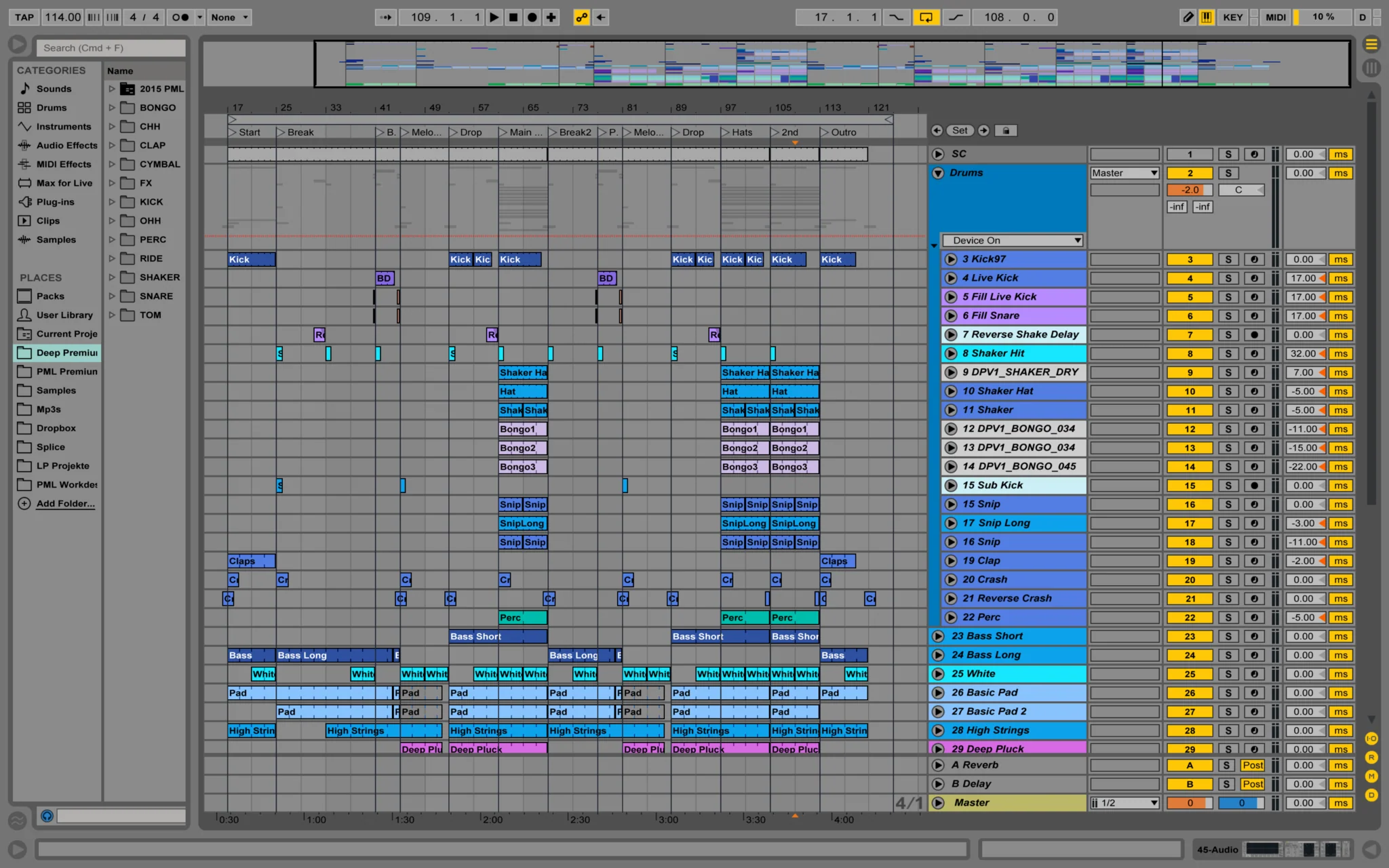
Task: Click the Stop button in the transport bar
Action: tap(513, 17)
